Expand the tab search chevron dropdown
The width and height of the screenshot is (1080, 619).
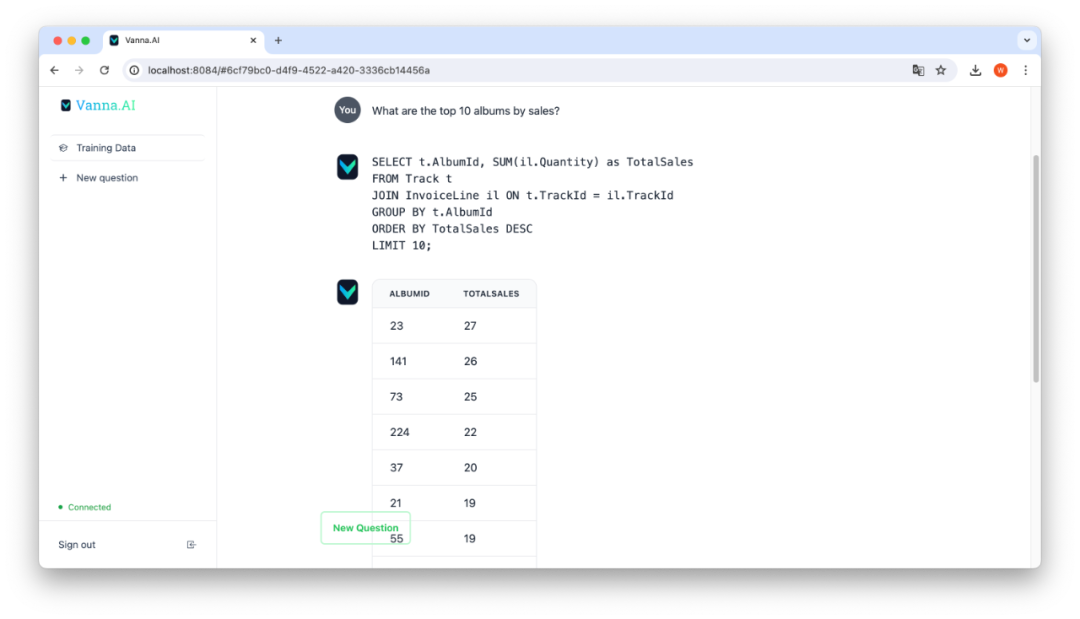(1027, 41)
